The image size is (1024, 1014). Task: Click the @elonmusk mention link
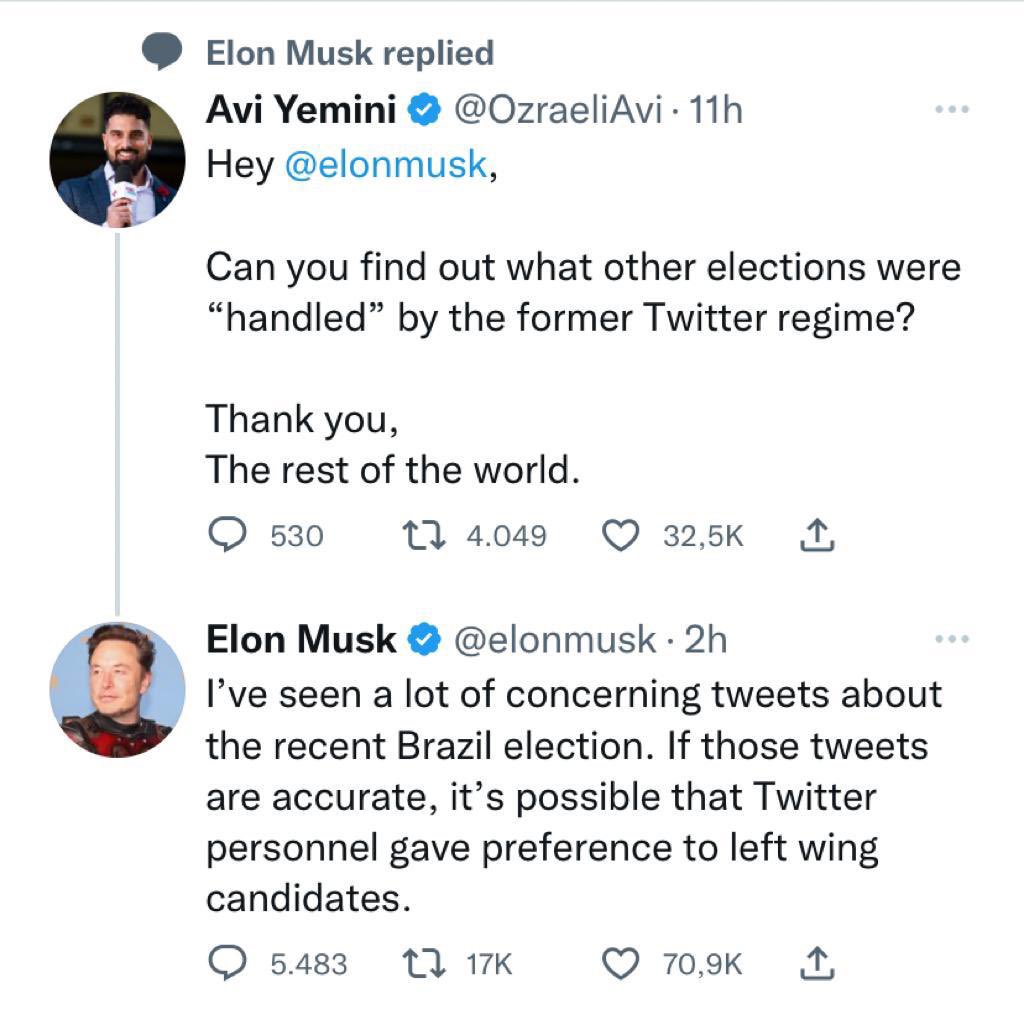tap(386, 164)
